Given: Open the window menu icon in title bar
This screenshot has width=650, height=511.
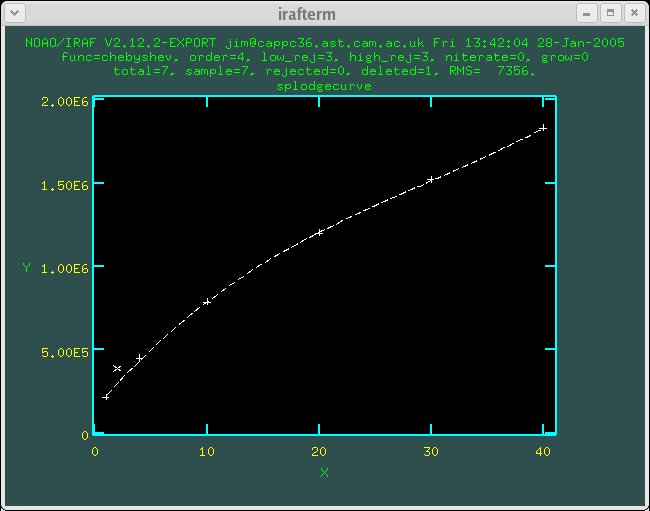Looking at the screenshot, I should 13,13.
